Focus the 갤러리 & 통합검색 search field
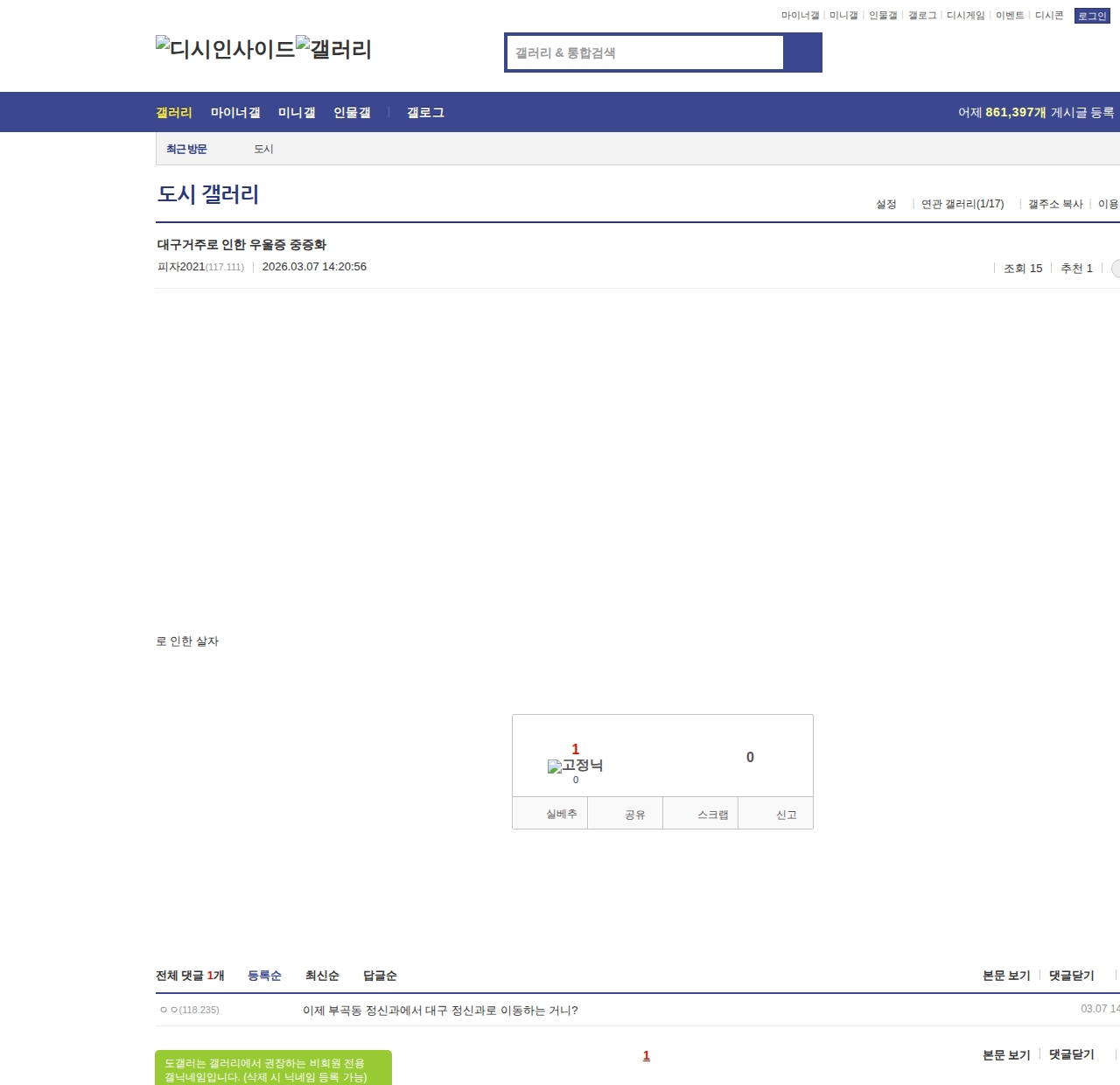The height and width of the screenshot is (1085, 1120). point(645,52)
